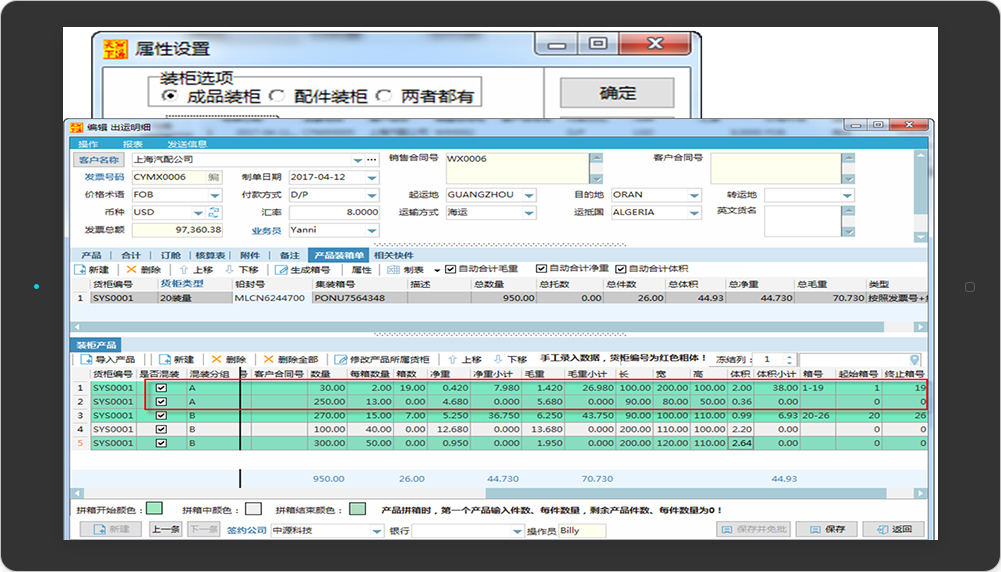Open 目的地 ORAN dropdown
This screenshot has height=572, width=1001.
pyautogui.click(x=695, y=195)
